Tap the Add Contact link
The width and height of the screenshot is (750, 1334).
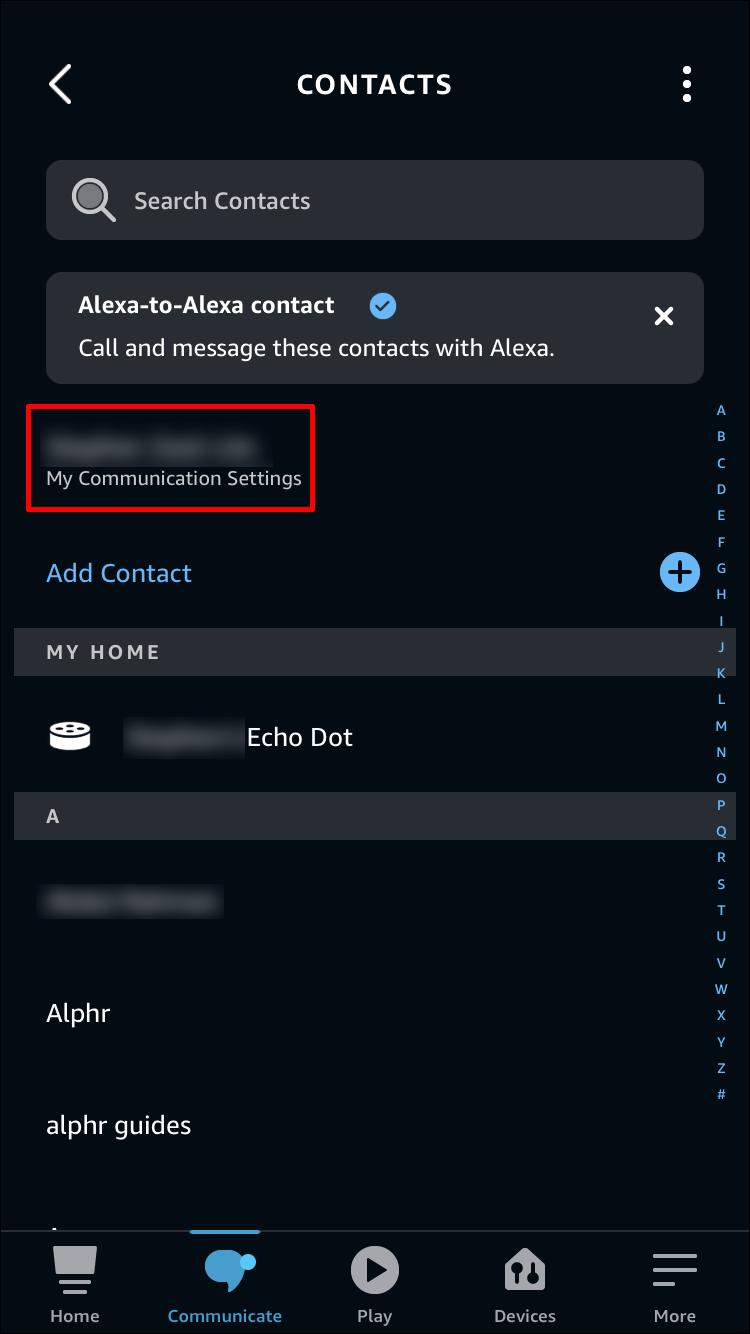tap(119, 573)
